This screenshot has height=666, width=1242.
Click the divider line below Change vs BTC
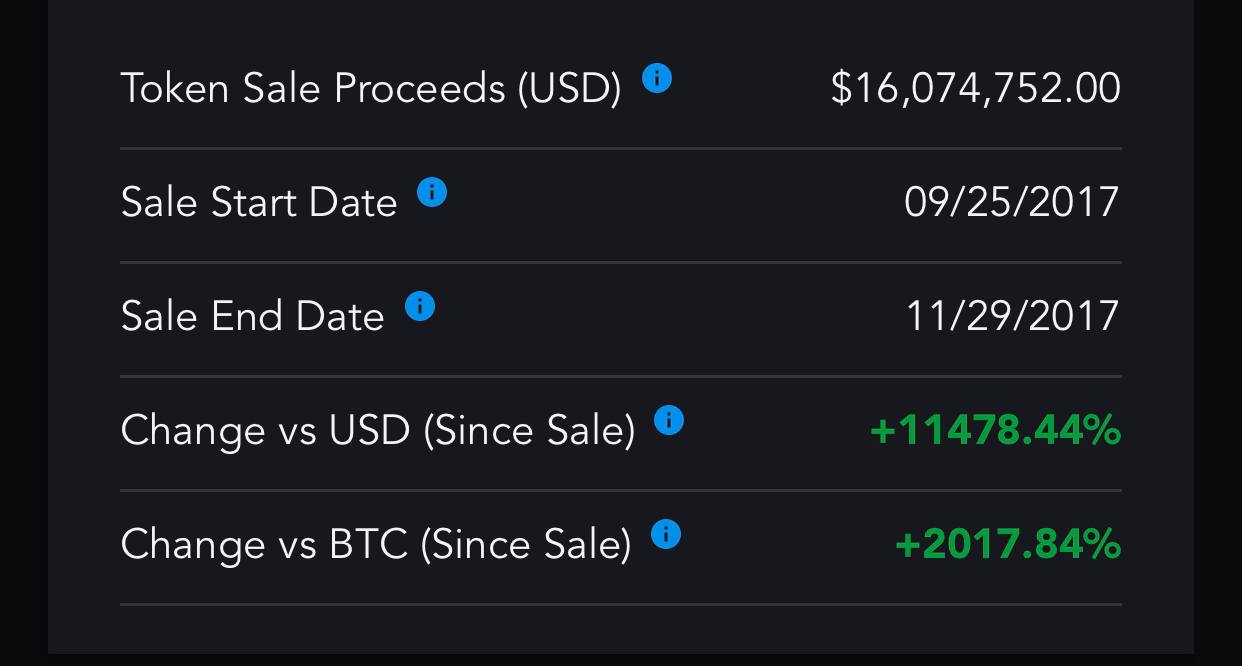(x=621, y=604)
